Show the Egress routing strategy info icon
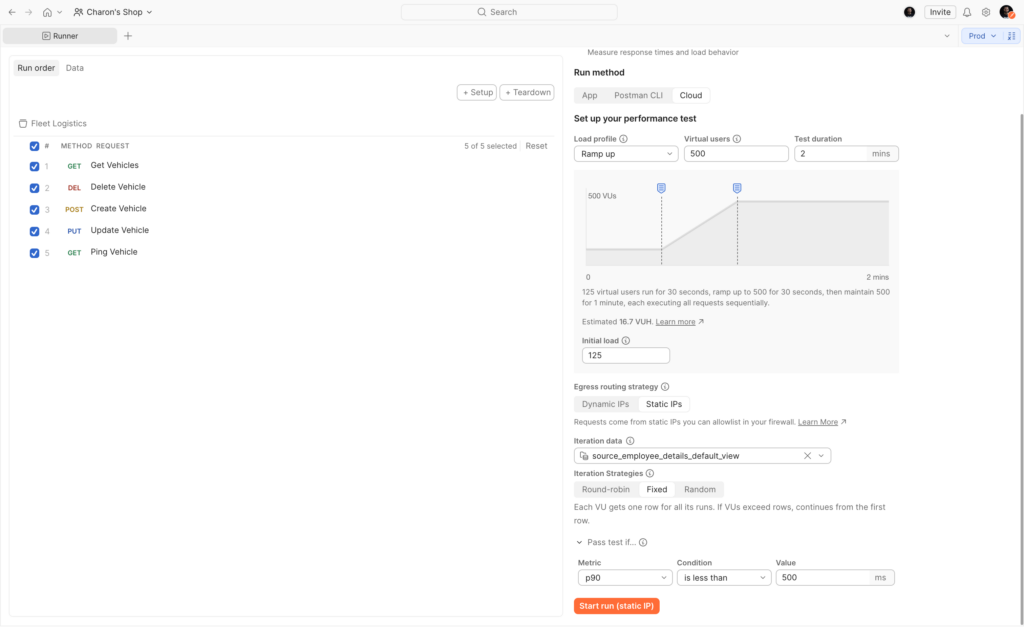Image resolution: width=1024 pixels, height=627 pixels. pos(665,387)
